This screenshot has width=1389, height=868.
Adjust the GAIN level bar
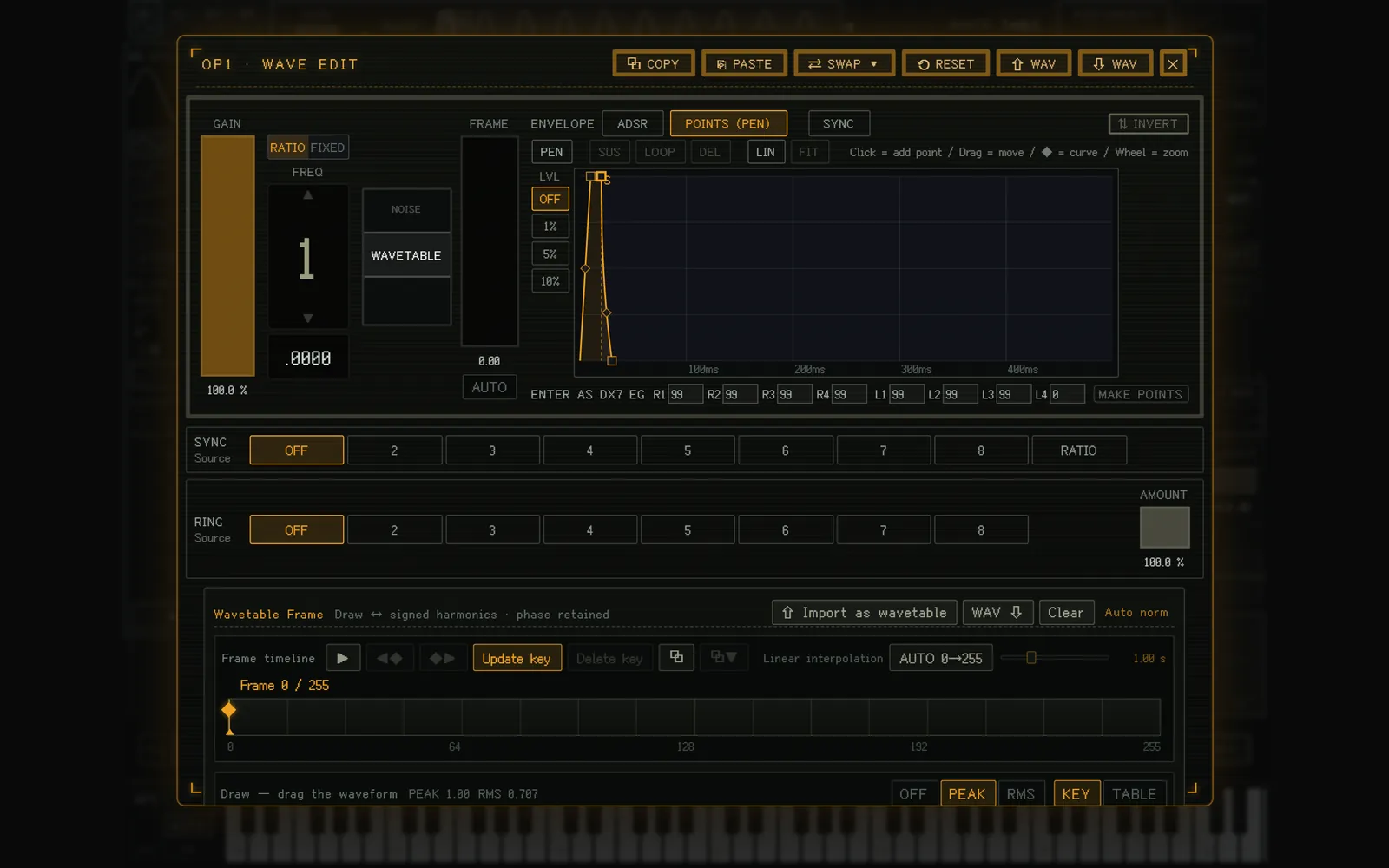click(x=227, y=255)
